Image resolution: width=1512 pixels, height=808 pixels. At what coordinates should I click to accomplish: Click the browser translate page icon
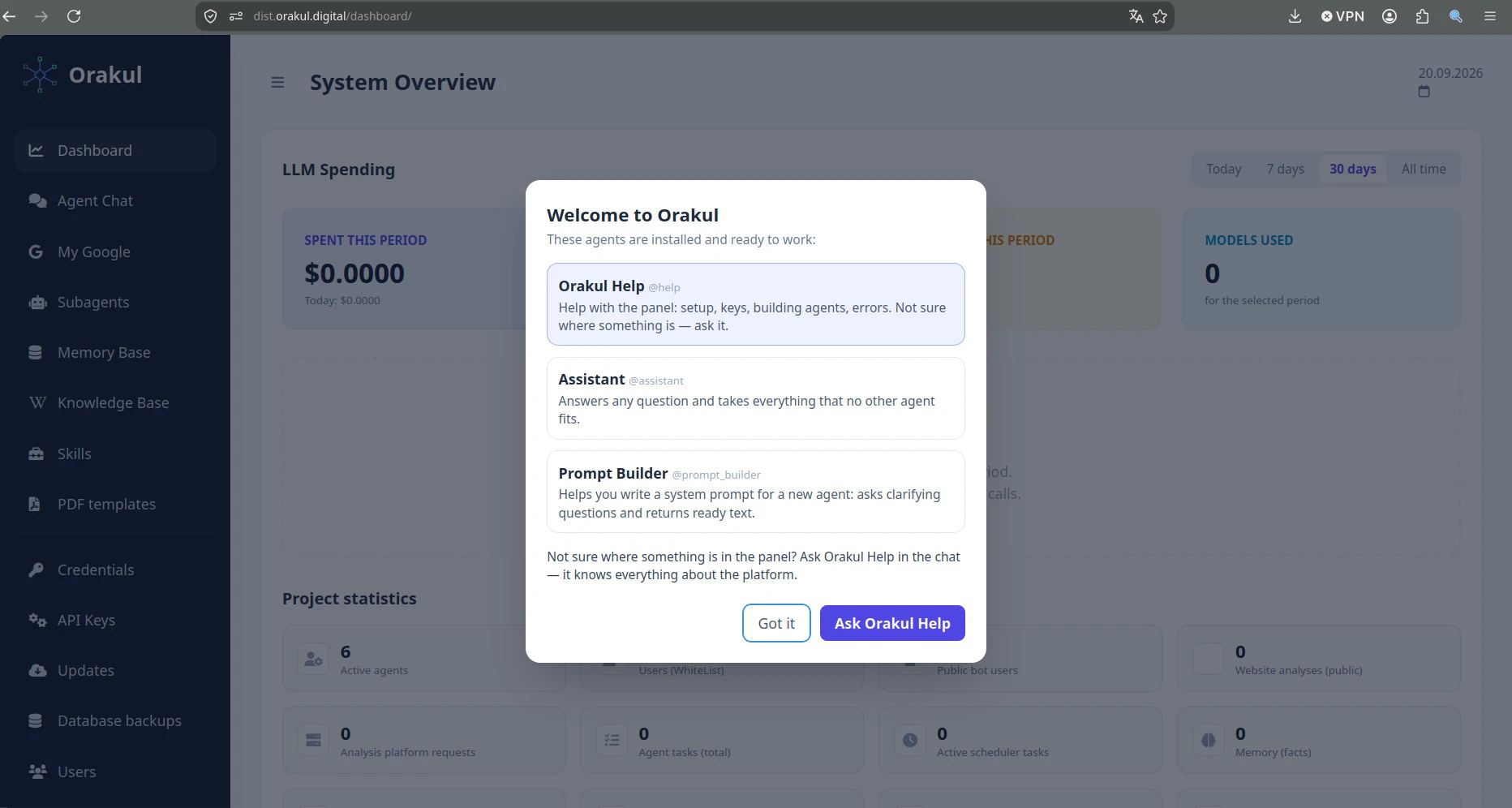[x=1136, y=16]
